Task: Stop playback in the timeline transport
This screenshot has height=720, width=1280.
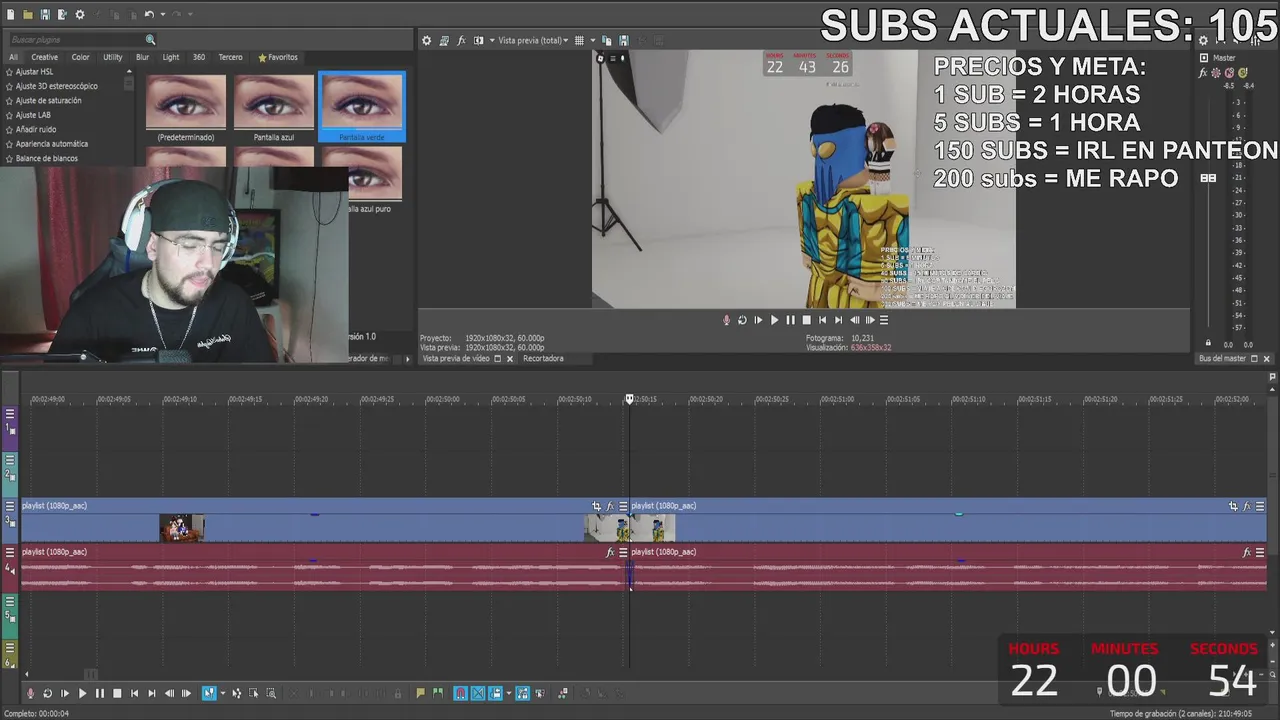Action: tap(117, 693)
